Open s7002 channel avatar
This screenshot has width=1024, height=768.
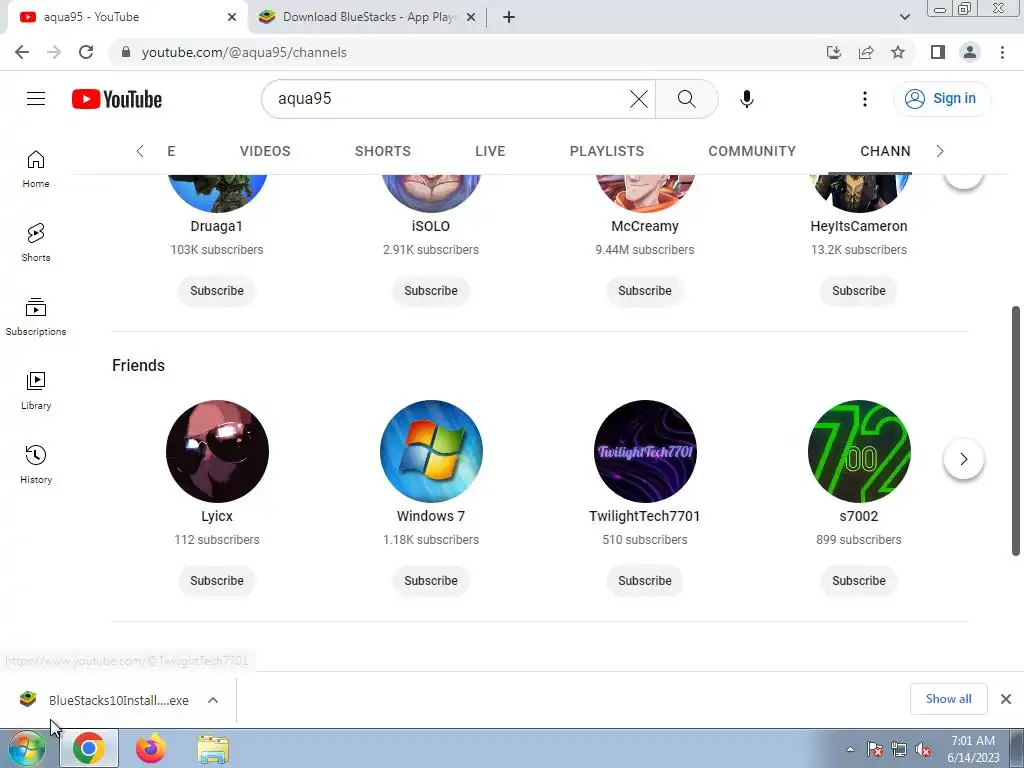(859, 451)
